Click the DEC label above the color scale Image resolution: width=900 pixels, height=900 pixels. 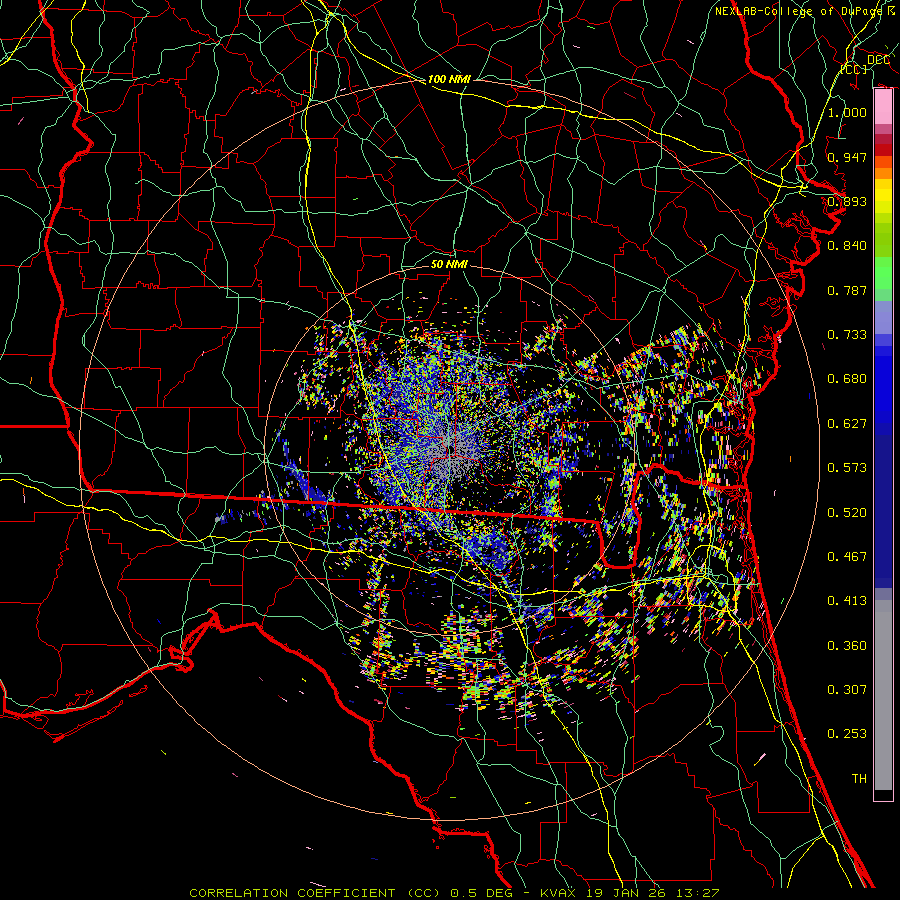point(878,60)
